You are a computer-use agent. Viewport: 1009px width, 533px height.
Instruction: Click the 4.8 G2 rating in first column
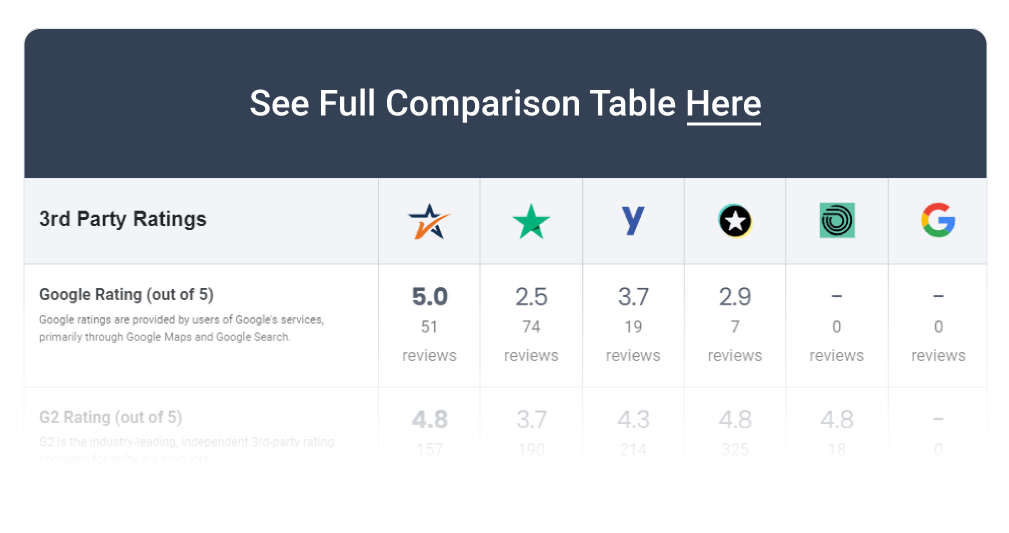pyautogui.click(x=429, y=420)
